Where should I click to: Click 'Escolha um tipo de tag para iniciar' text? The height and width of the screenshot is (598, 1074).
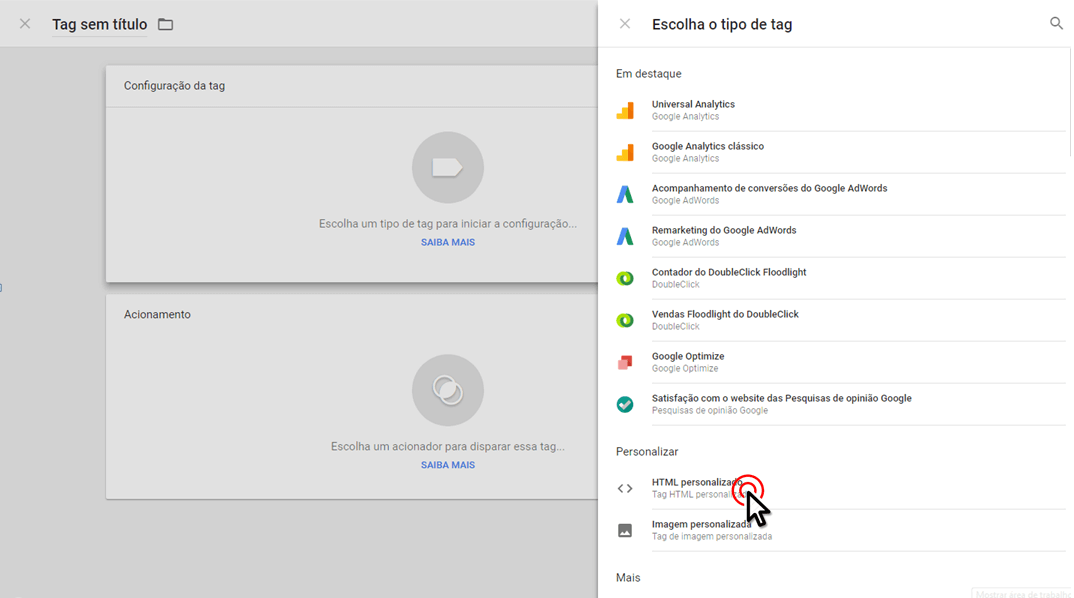[x=447, y=223]
